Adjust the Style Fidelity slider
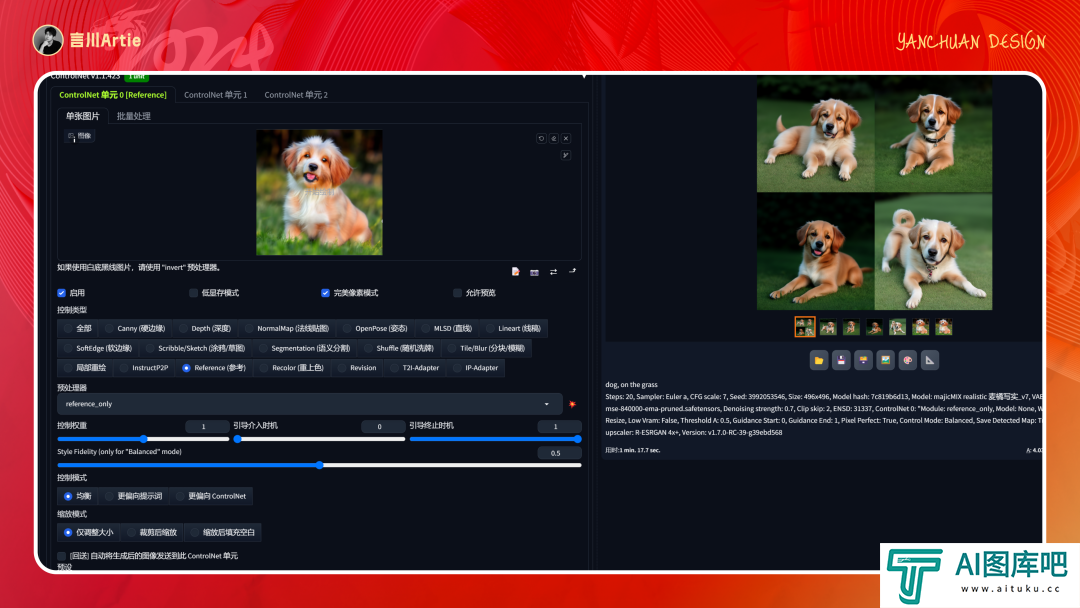This screenshot has width=1080, height=608. point(320,465)
